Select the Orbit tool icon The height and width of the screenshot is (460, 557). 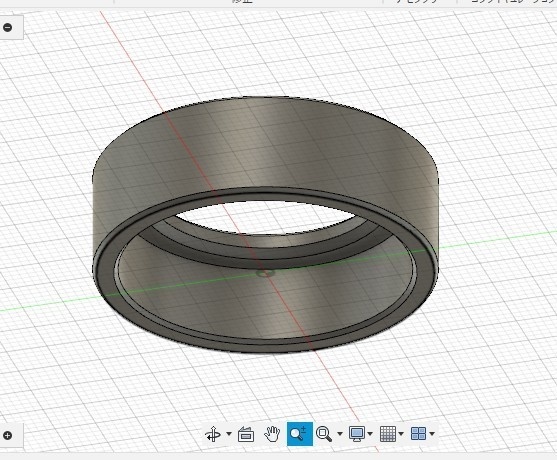point(213,434)
